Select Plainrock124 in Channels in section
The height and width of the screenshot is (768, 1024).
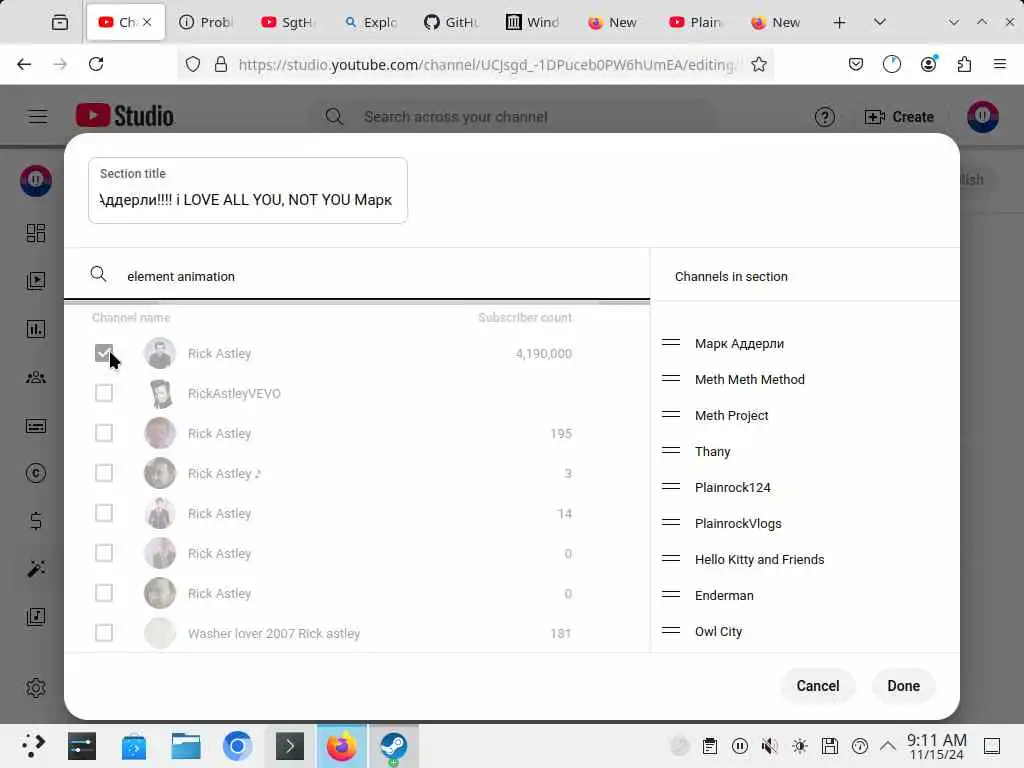[x=733, y=487]
